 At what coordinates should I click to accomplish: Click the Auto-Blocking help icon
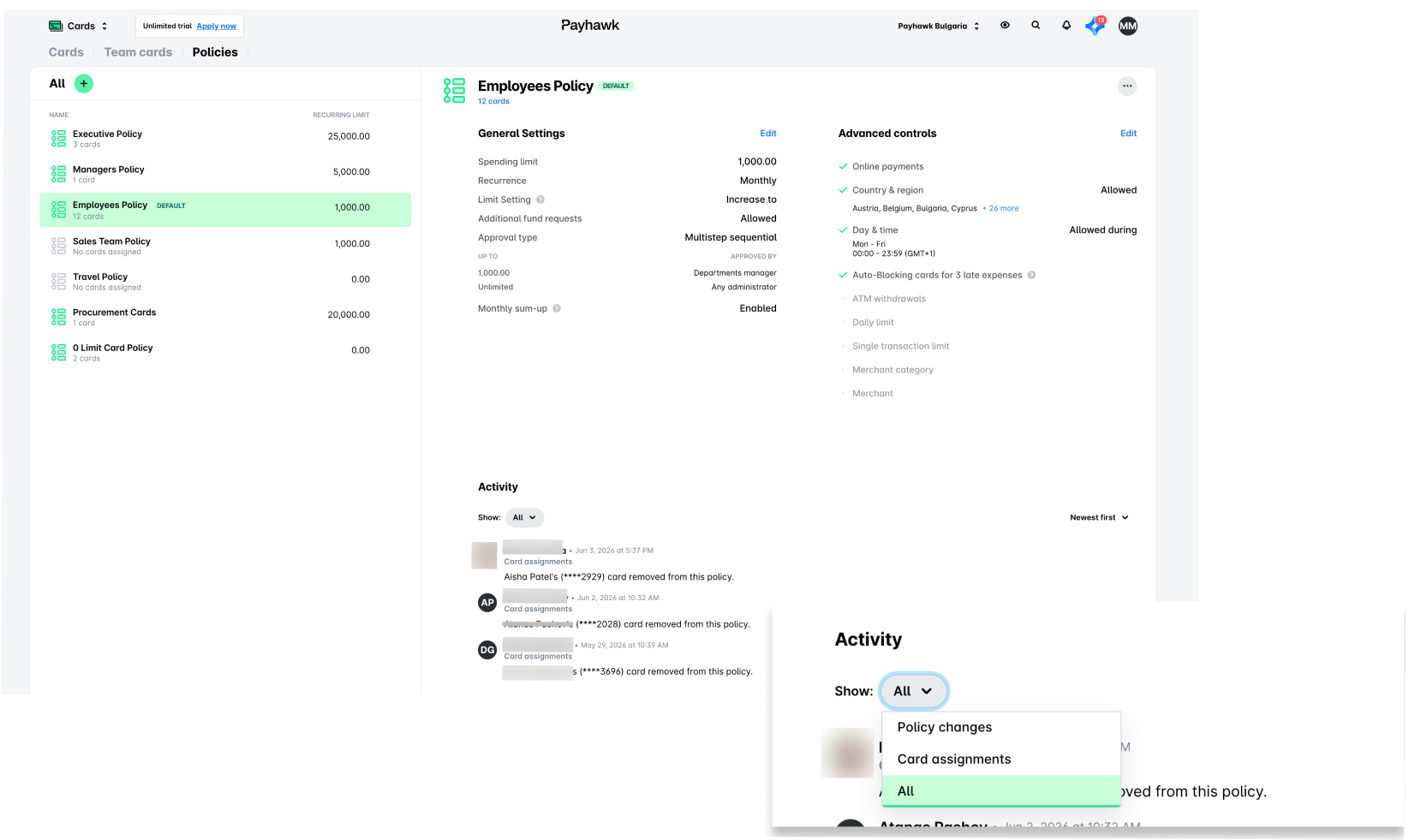point(1031,275)
